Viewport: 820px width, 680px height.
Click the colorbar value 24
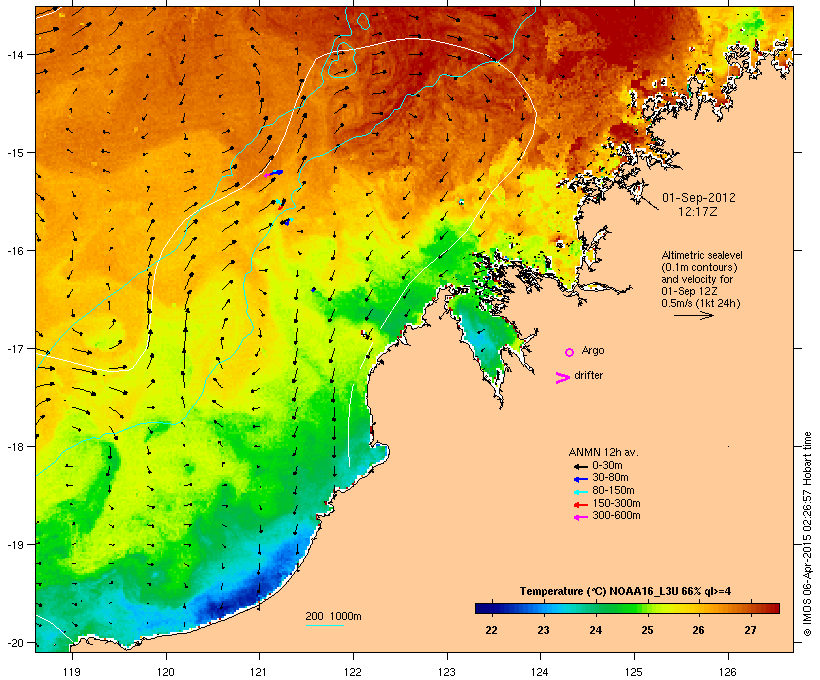point(596,630)
